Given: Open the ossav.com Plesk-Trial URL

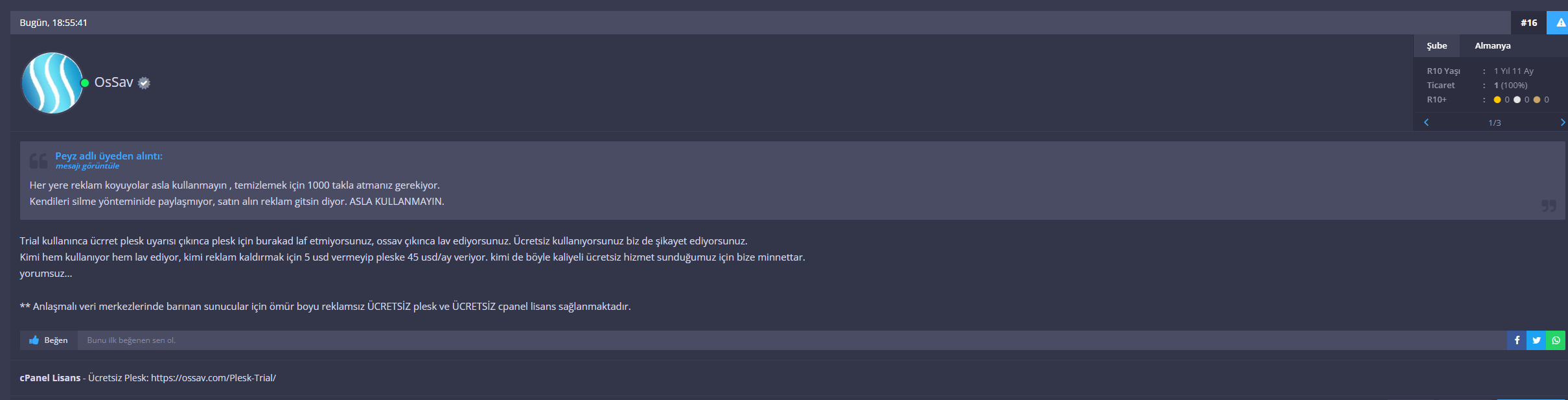Looking at the screenshot, I should point(214,378).
